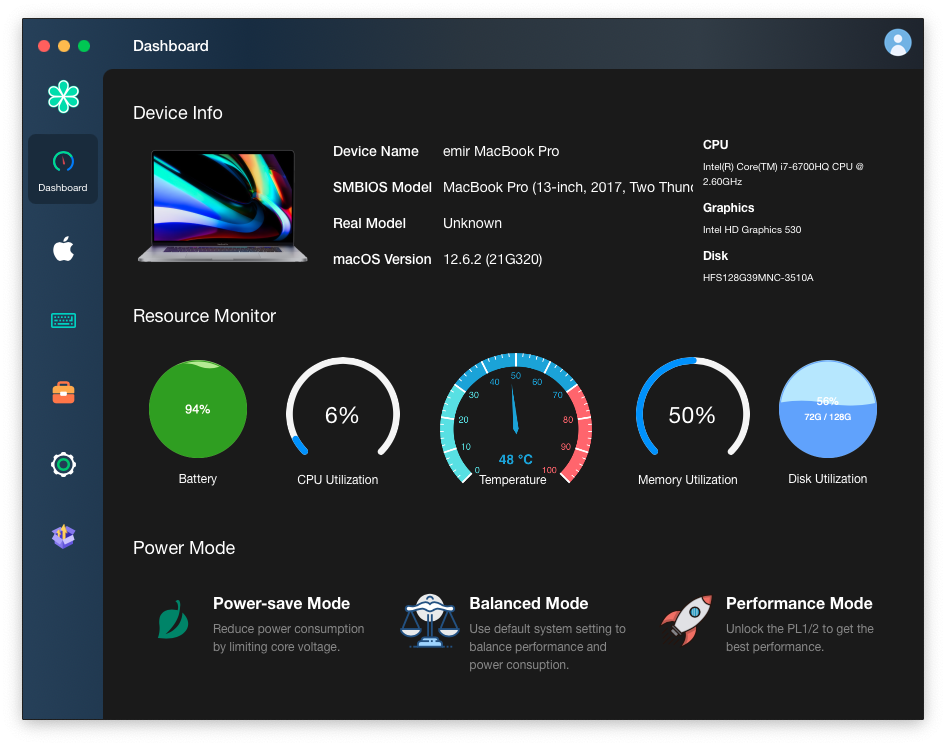Open the Apple logo sidebar section
This screenshot has height=746, width=946.
click(63, 248)
